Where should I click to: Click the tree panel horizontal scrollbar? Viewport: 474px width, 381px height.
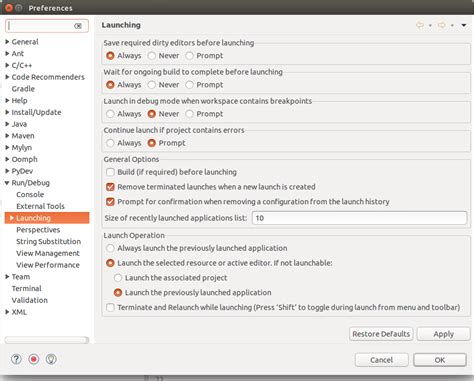pyautogui.click(x=47, y=340)
